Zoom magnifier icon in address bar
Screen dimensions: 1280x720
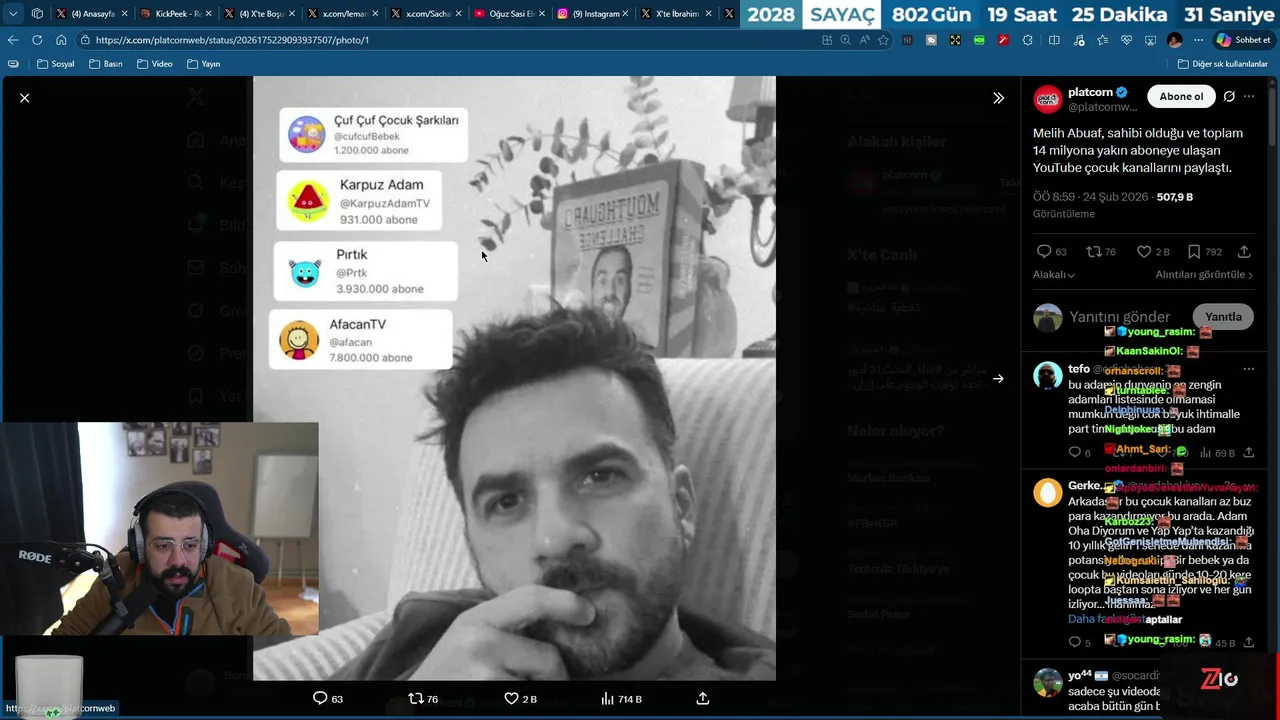tap(846, 40)
